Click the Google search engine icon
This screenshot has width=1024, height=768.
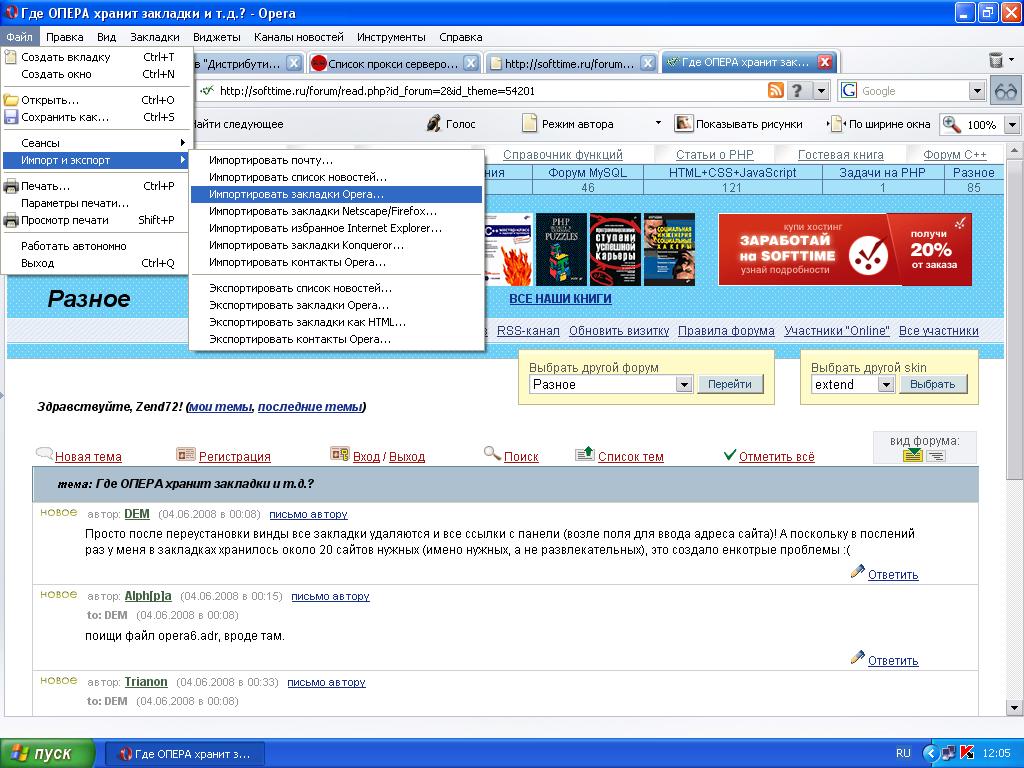(848, 90)
